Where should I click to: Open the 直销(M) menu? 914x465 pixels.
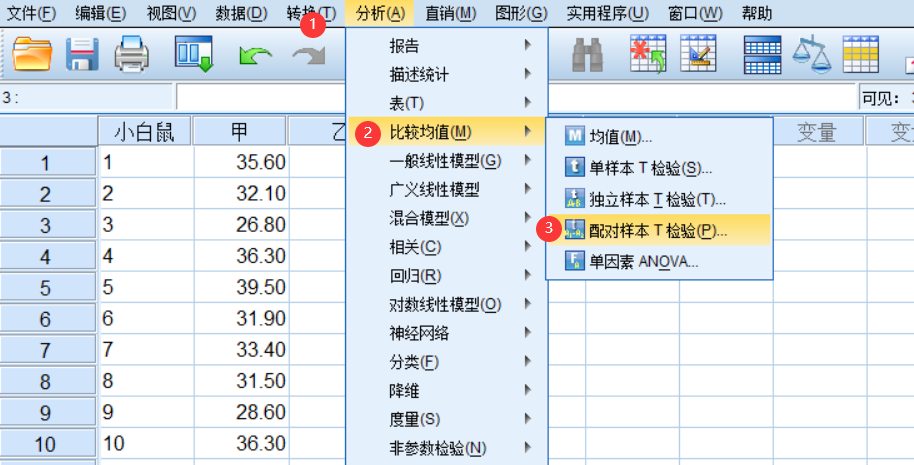[x=451, y=13]
